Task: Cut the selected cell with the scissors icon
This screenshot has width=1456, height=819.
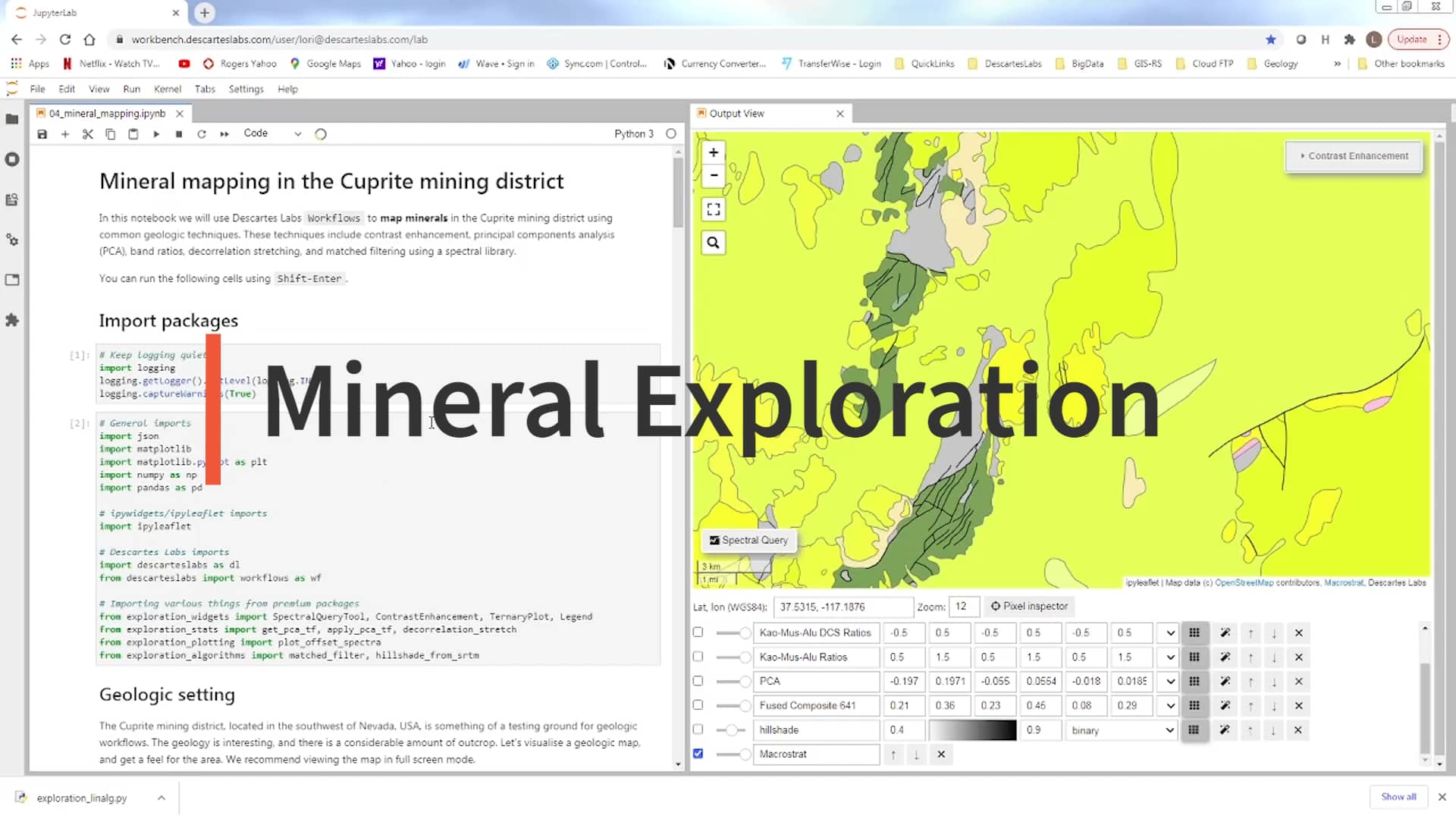Action: [87, 133]
